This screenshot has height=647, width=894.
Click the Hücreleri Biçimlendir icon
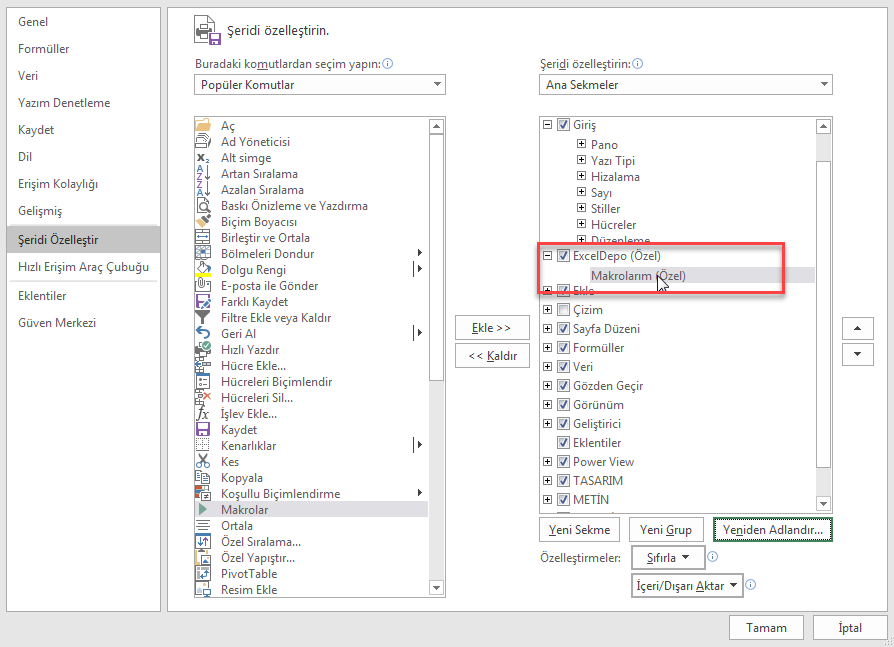[x=203, y=381]
